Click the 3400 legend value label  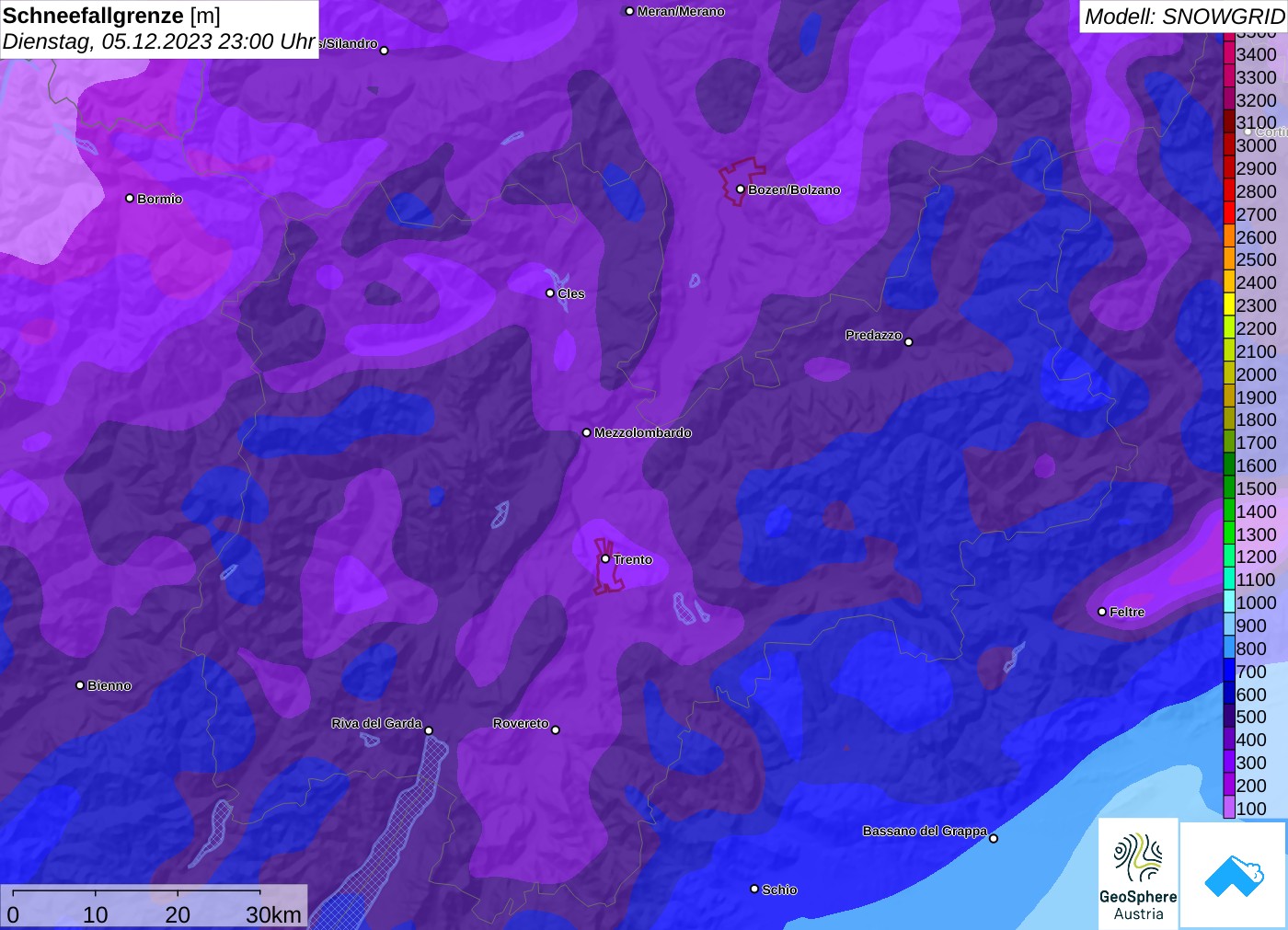[x=1257, y=54]
